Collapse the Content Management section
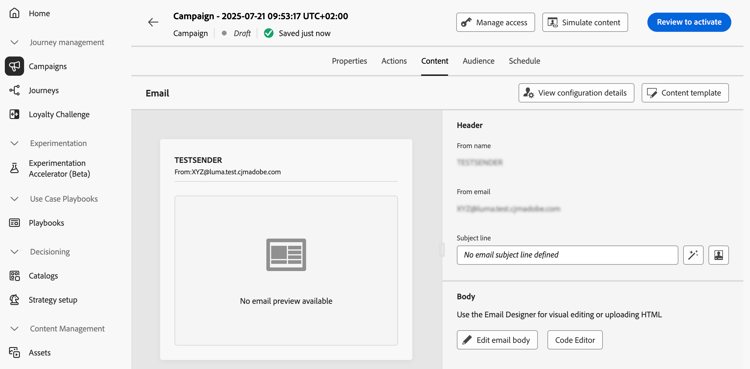The height and width of the screenshot is (369, 750). [15, 329]
